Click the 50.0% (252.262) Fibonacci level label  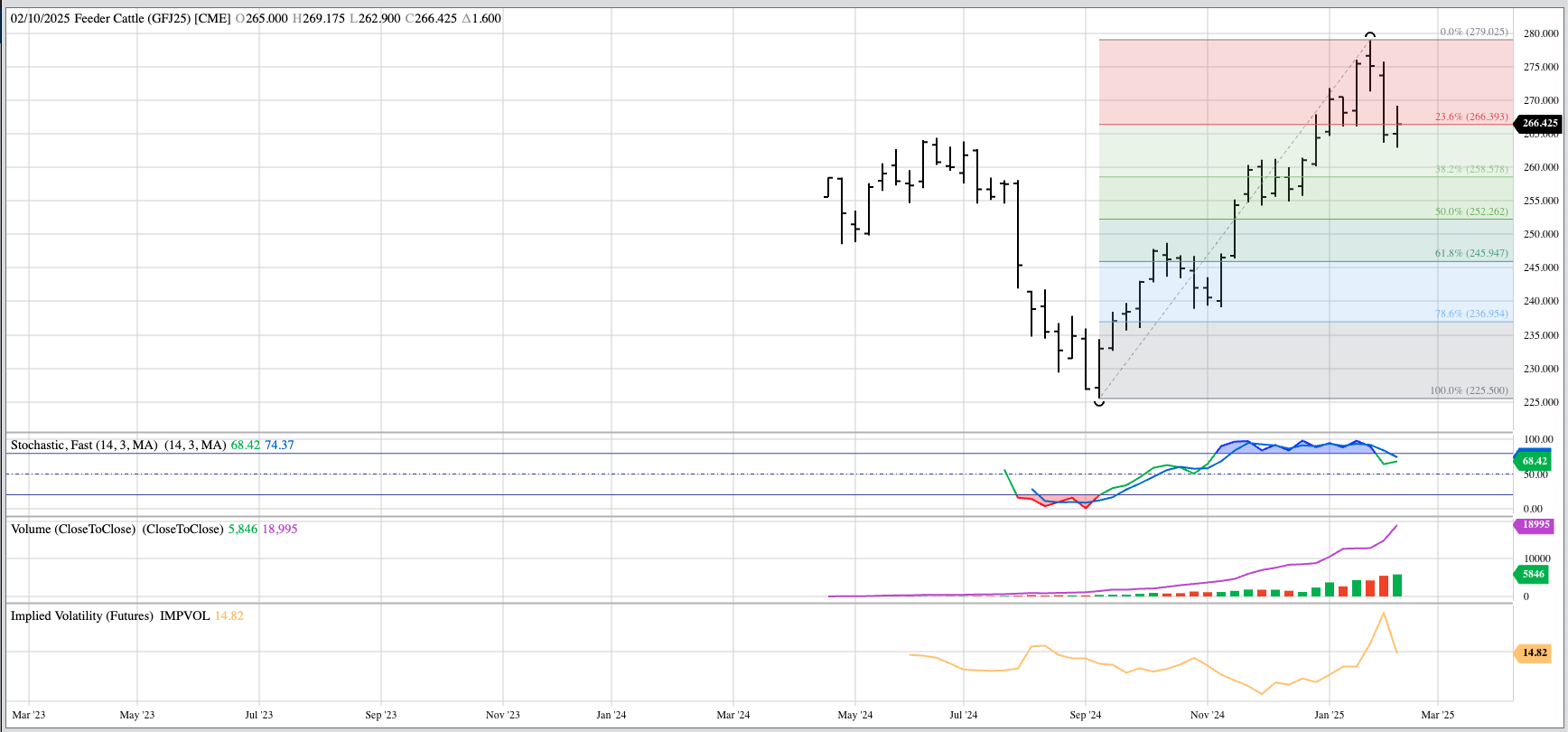[x=1470, y=211]
